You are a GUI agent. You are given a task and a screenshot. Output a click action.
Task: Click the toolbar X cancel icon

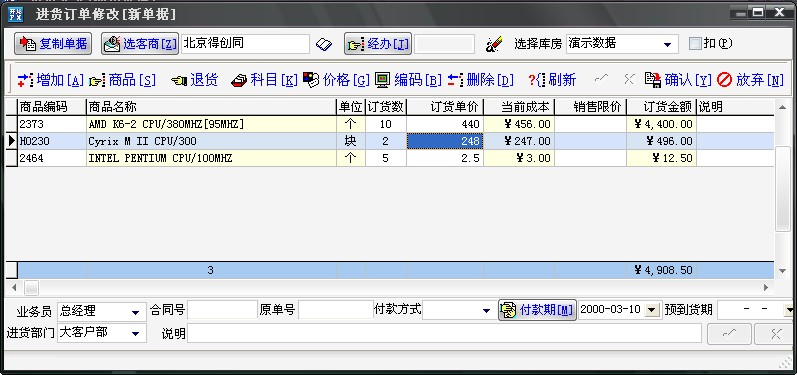629,79
